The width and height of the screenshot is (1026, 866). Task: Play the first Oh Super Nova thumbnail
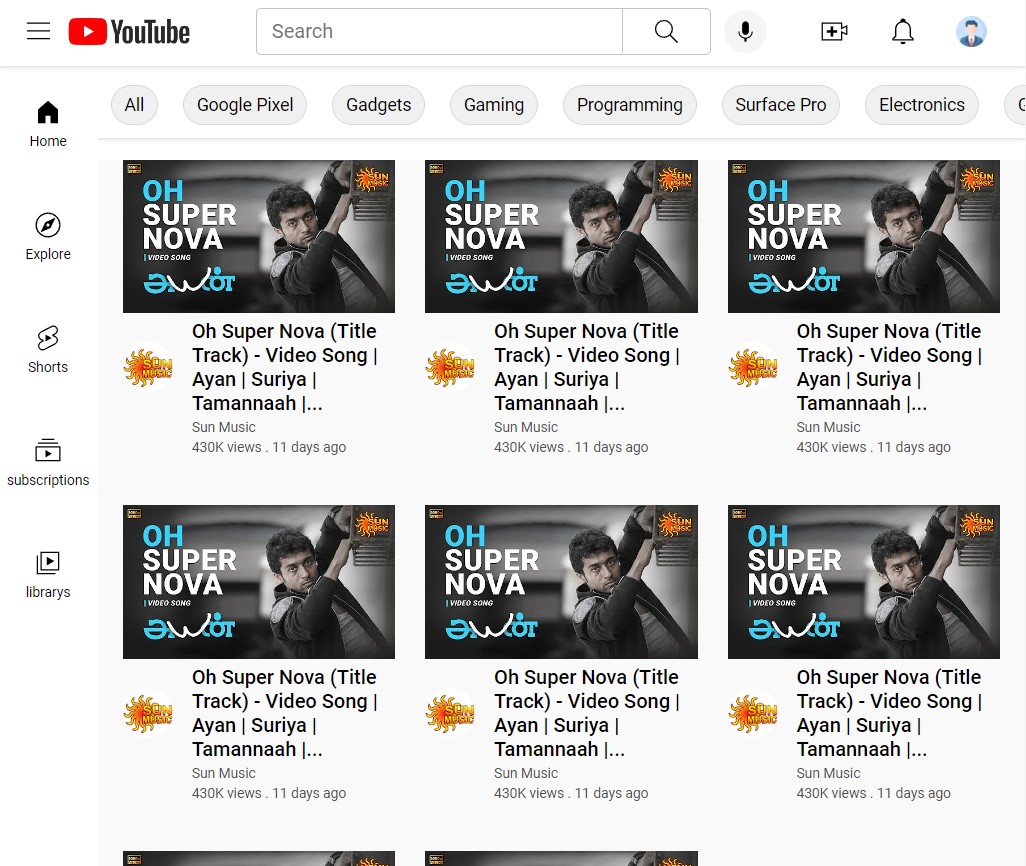point(259,236)
